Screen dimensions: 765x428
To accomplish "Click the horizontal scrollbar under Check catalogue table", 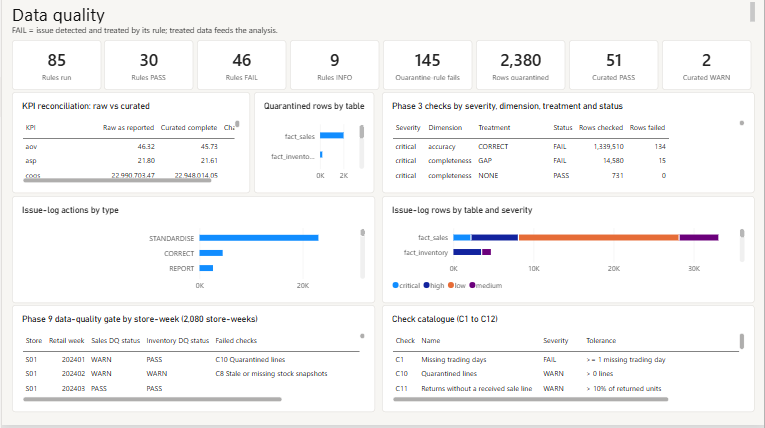I will click(530, 399).
